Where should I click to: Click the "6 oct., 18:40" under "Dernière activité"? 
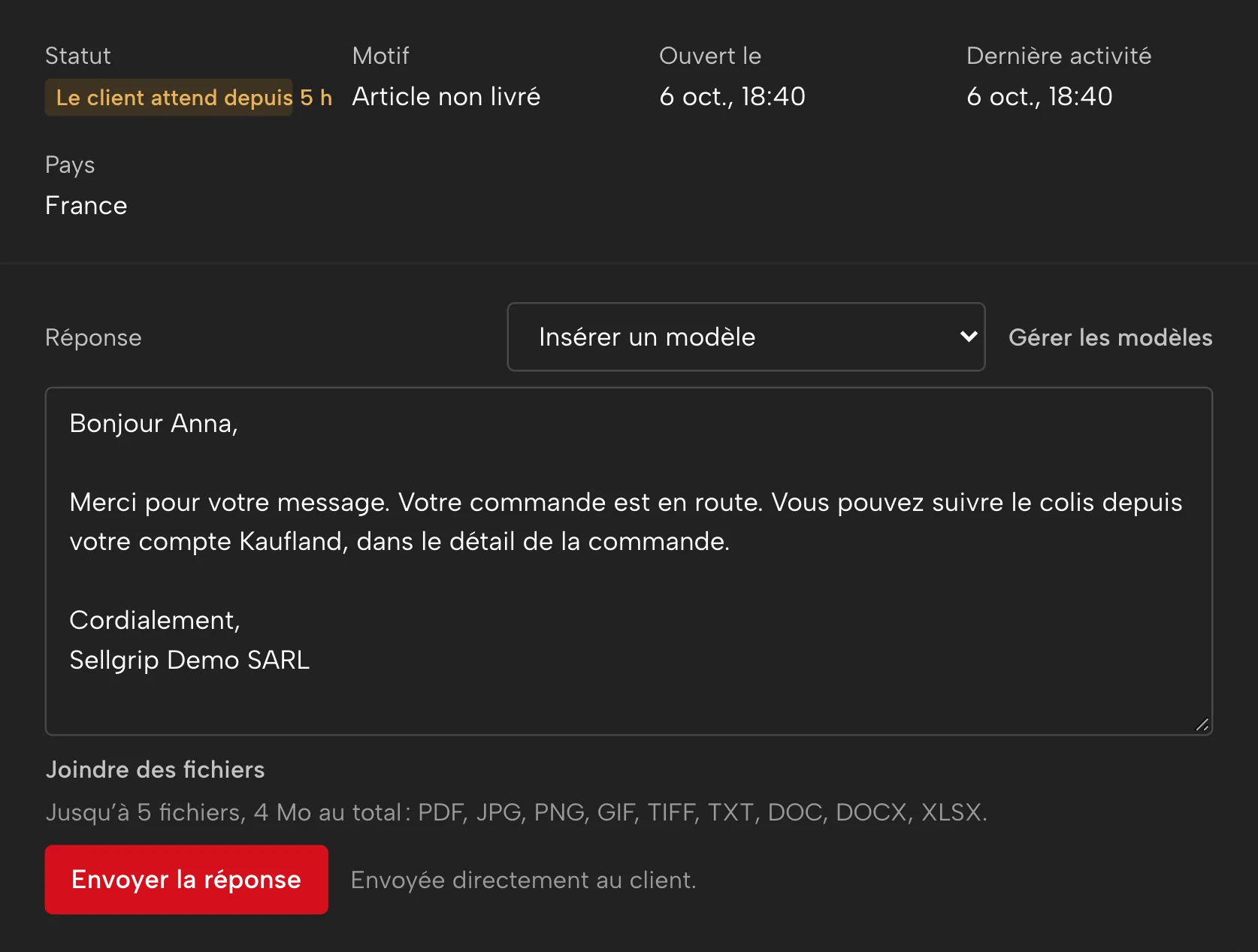click(1039, 96)
